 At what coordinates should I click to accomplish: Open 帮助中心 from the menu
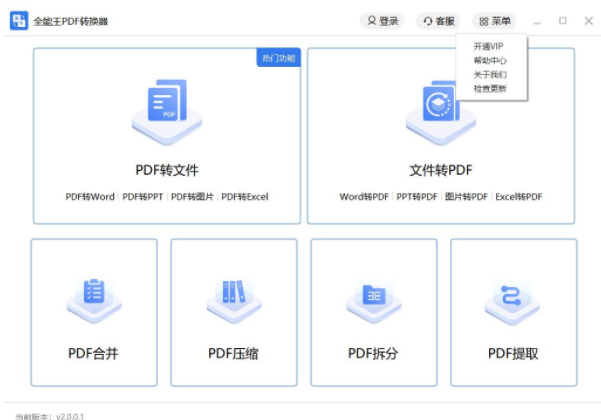tap(490, 60)
